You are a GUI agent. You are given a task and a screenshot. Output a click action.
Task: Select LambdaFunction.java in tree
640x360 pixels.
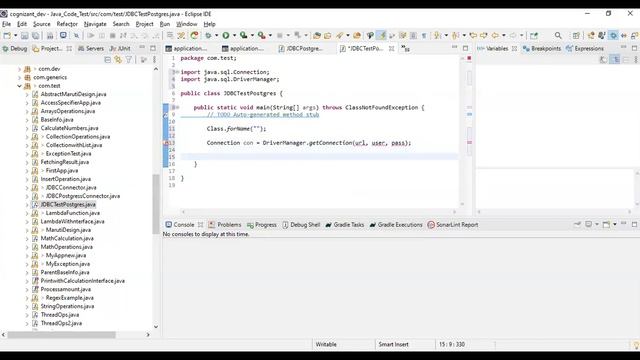pos(73,213)
